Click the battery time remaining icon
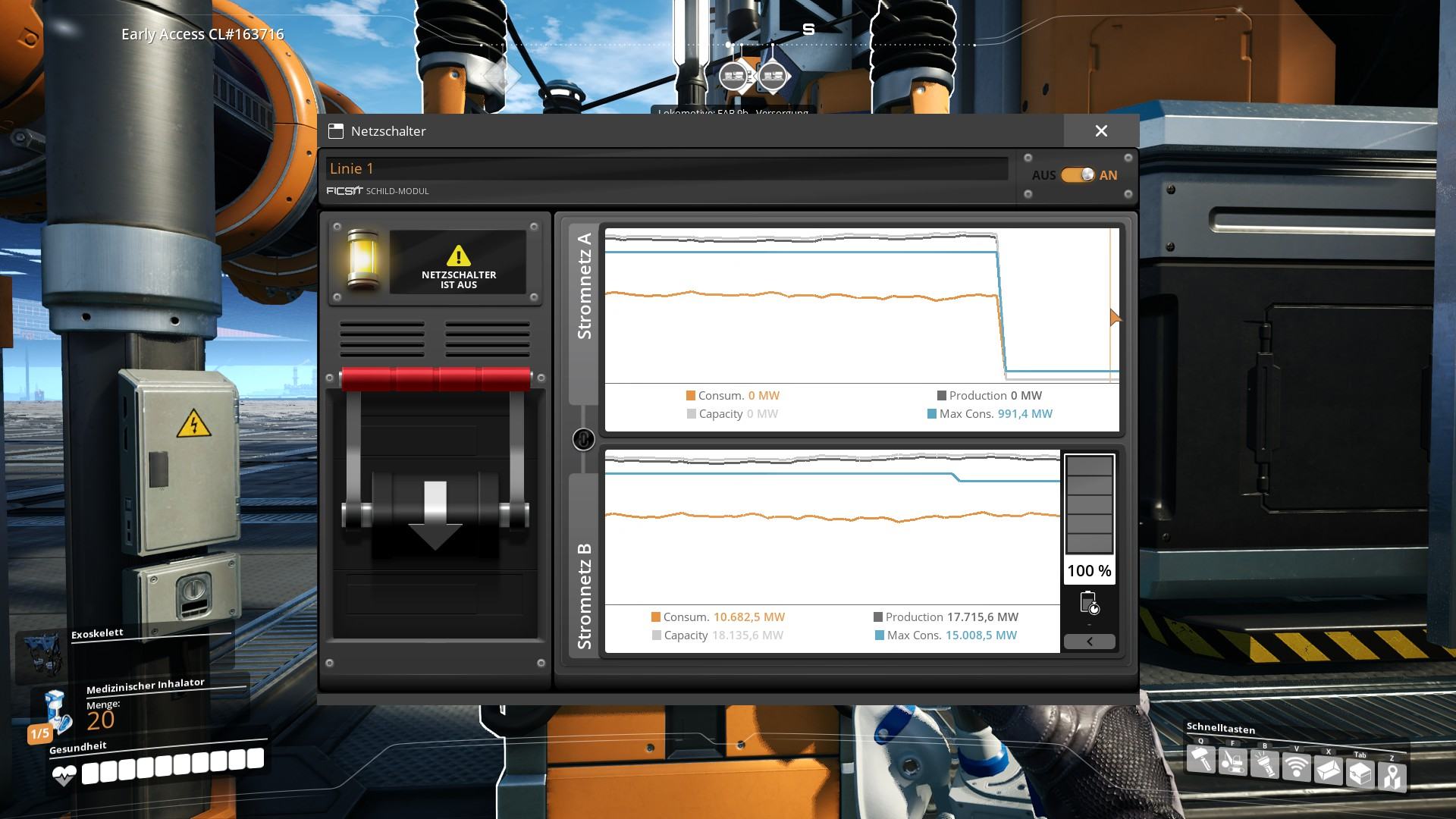 (1089, 604)
